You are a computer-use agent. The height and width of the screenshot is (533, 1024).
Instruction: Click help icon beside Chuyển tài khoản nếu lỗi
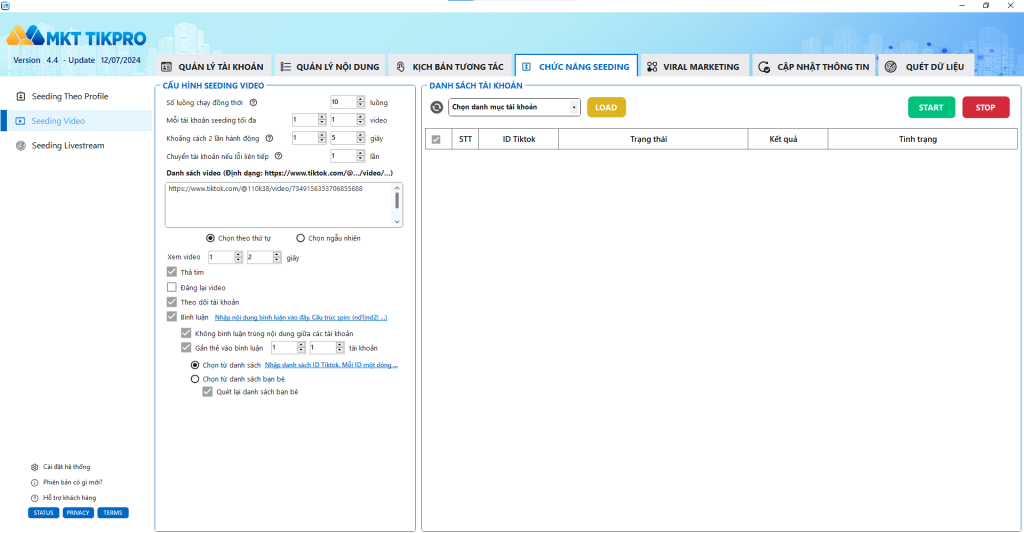click(278, 156)
